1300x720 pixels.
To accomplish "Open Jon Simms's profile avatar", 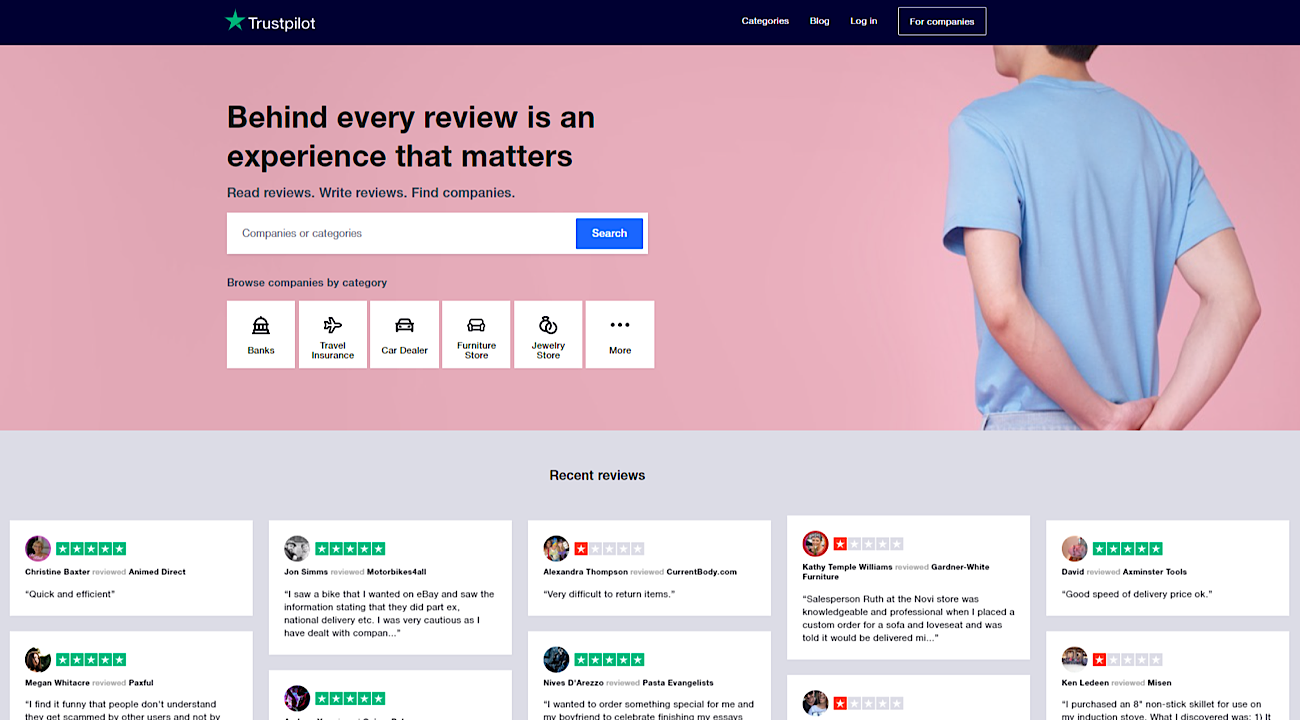I will coord(297,548).
